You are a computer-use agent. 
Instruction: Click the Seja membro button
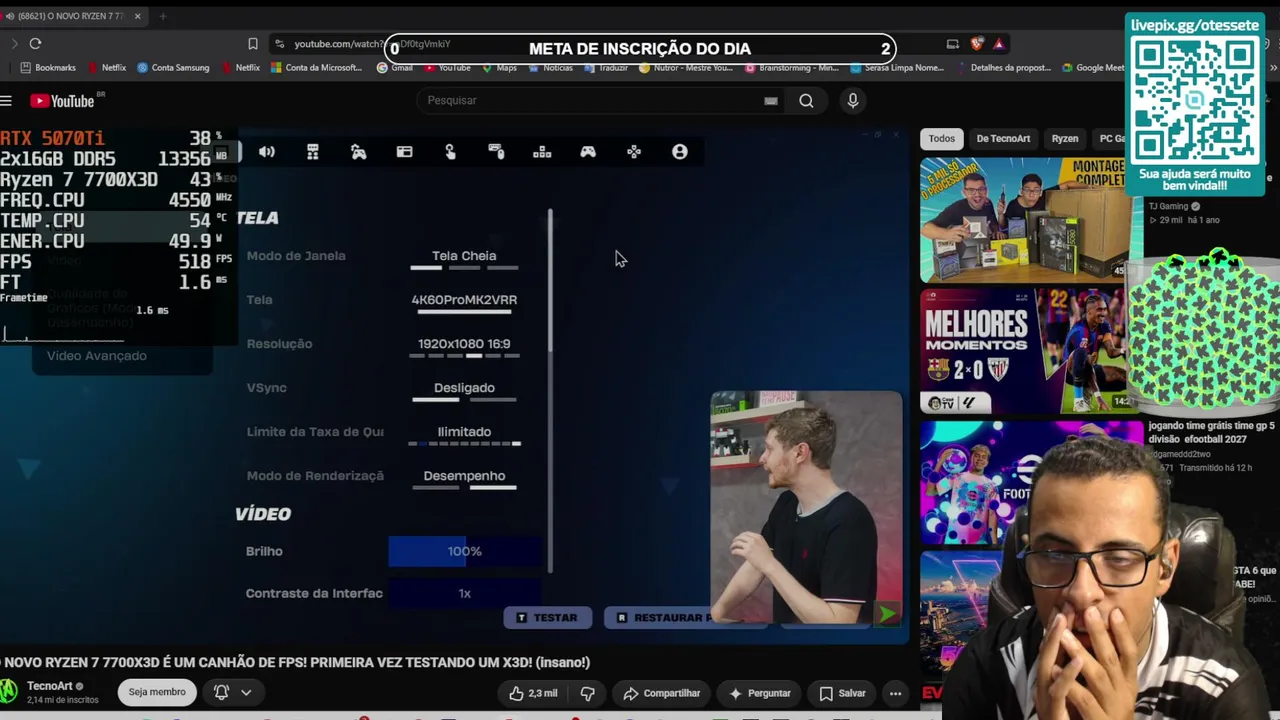coord(157,692)
